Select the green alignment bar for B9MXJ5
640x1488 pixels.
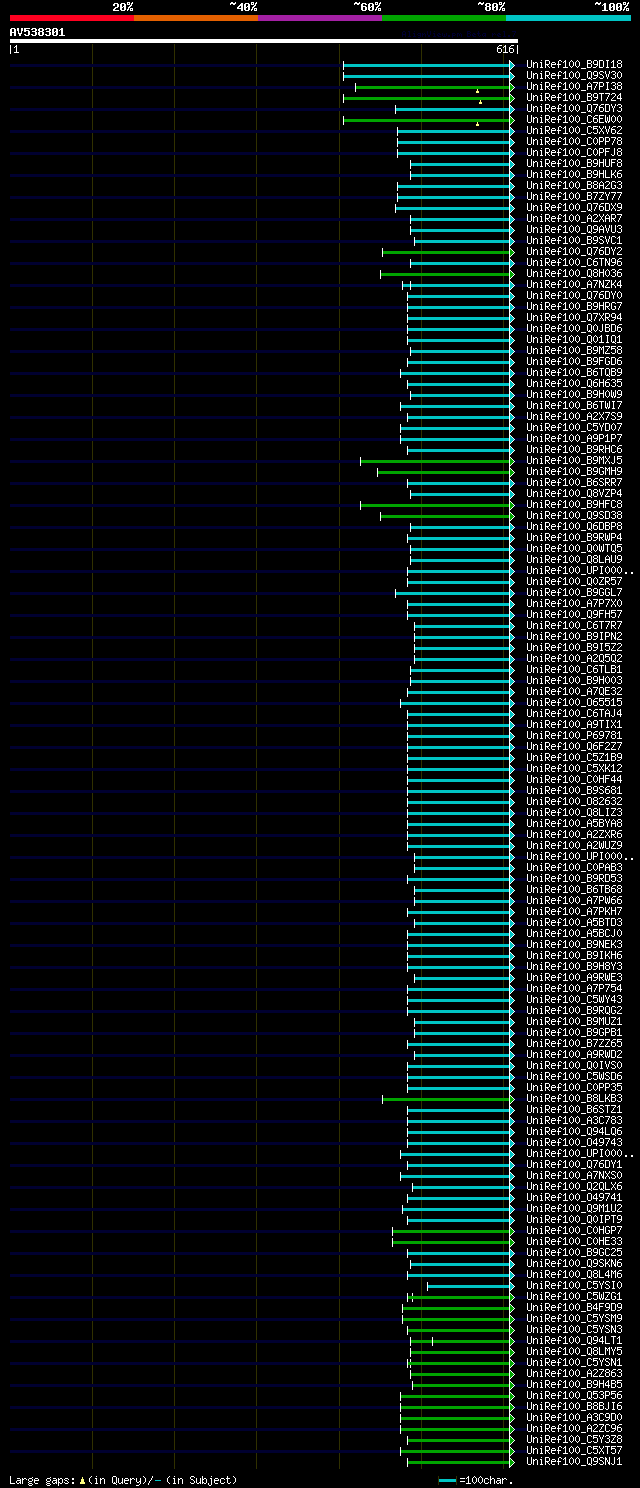pyautogui.click(x=438, y=460)
